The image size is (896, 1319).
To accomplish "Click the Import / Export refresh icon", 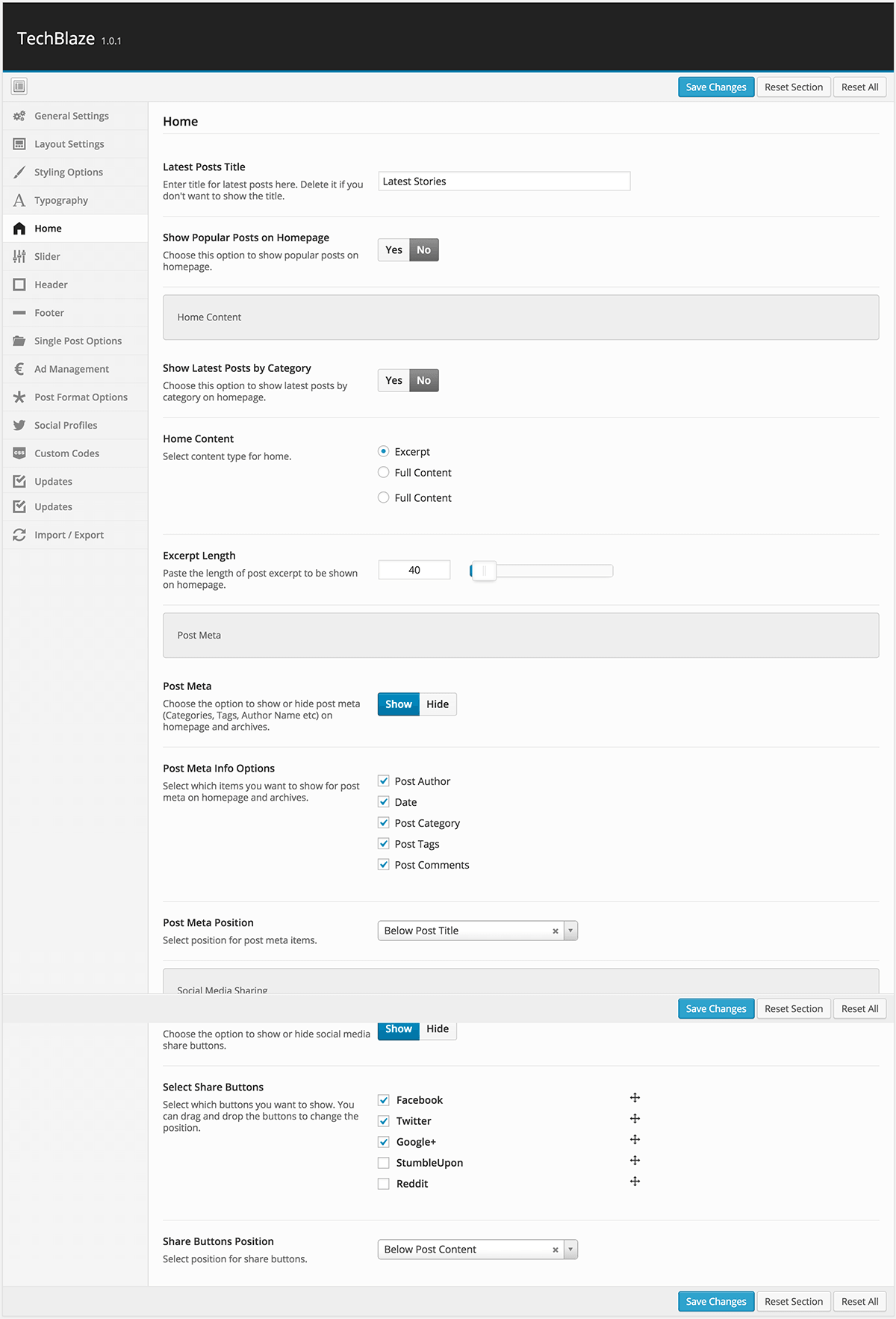I will tap(19, 535).
